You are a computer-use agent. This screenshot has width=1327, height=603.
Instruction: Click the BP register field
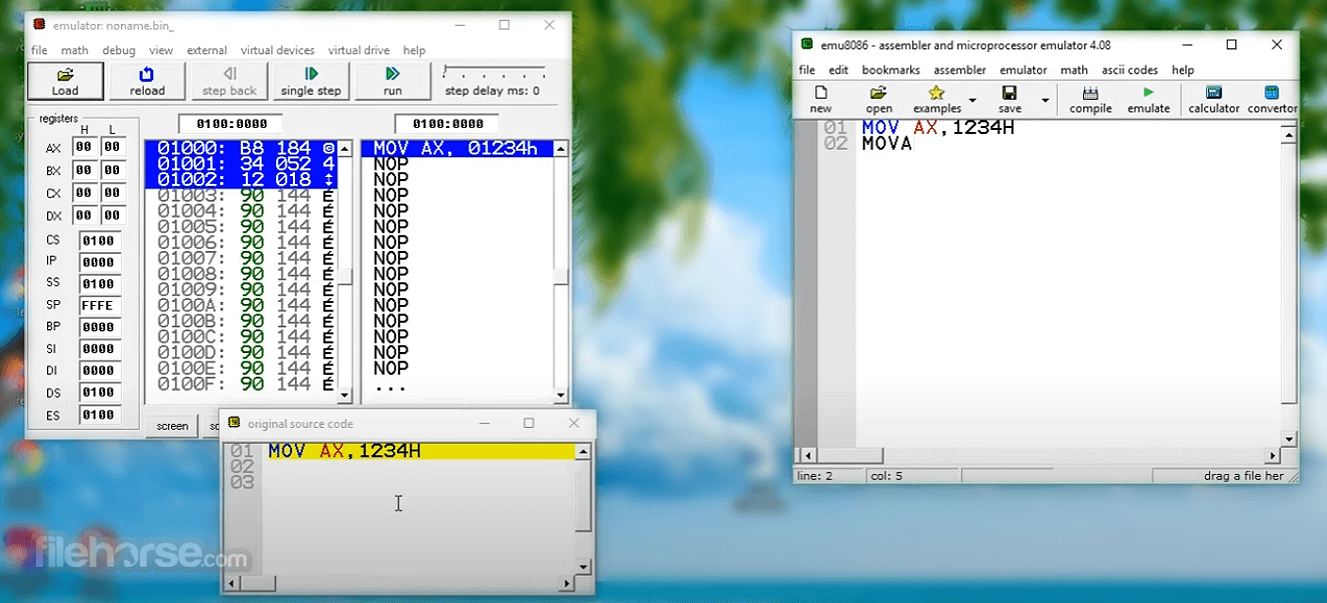(x=100, y=327)
